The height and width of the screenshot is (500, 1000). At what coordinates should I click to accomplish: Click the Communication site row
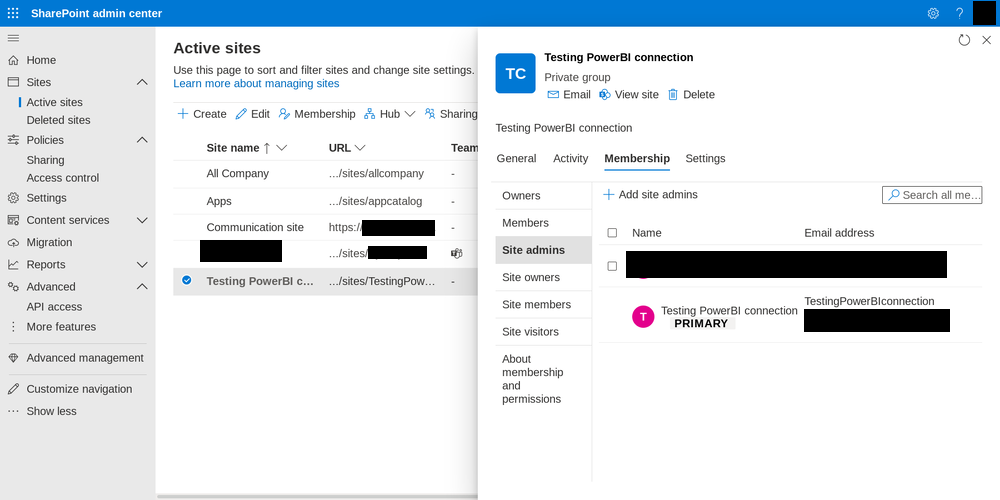pos(325,228)
